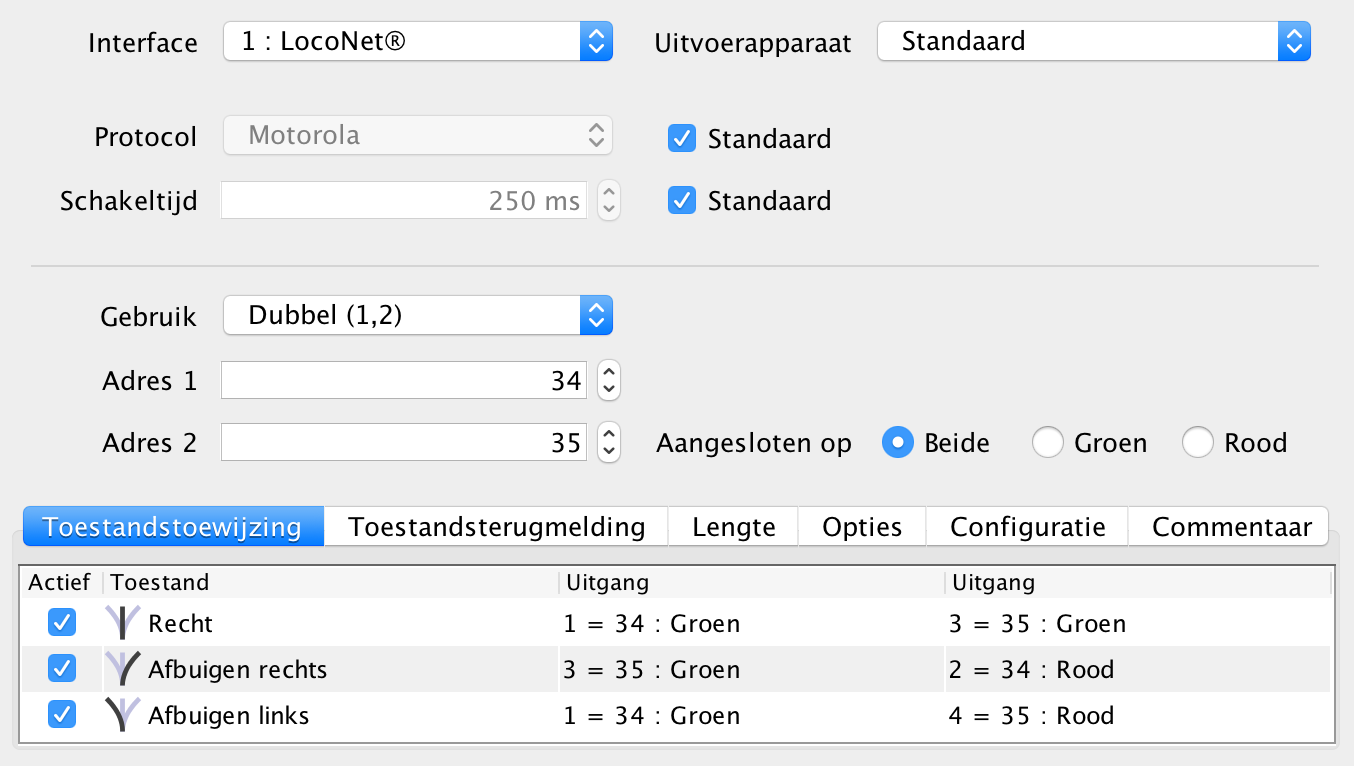The height and width of the screenshot is (766, 1354).
Task: Select the Beide radio button
Action: [x=898, y=442]
